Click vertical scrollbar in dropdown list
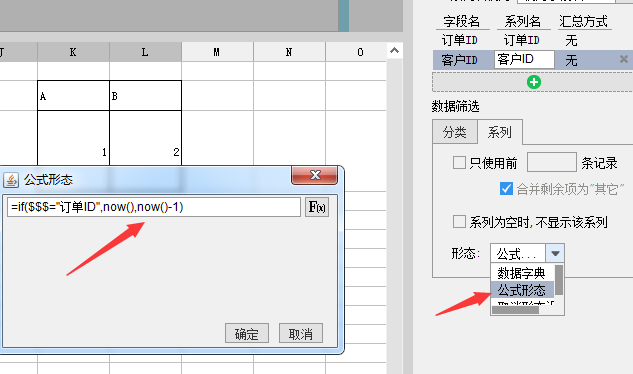633x374 pixels. 559,280
